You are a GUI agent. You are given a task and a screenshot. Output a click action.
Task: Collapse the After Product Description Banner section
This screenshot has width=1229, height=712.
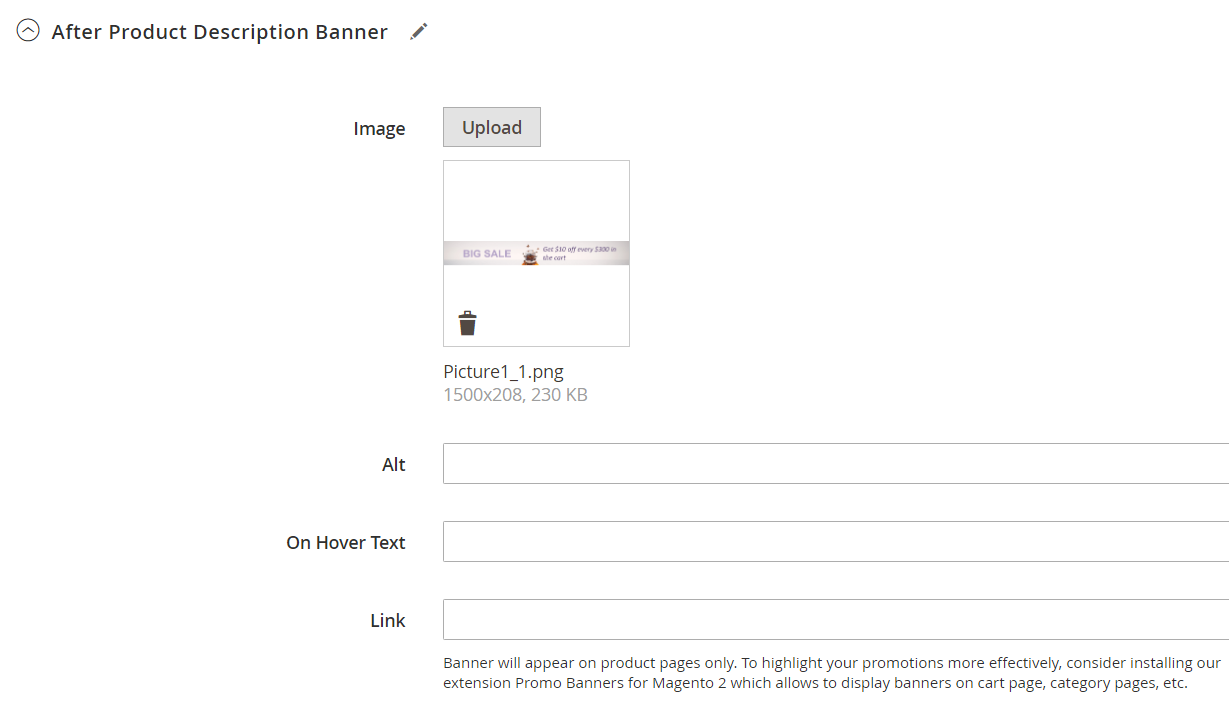[x=28, y=31]
